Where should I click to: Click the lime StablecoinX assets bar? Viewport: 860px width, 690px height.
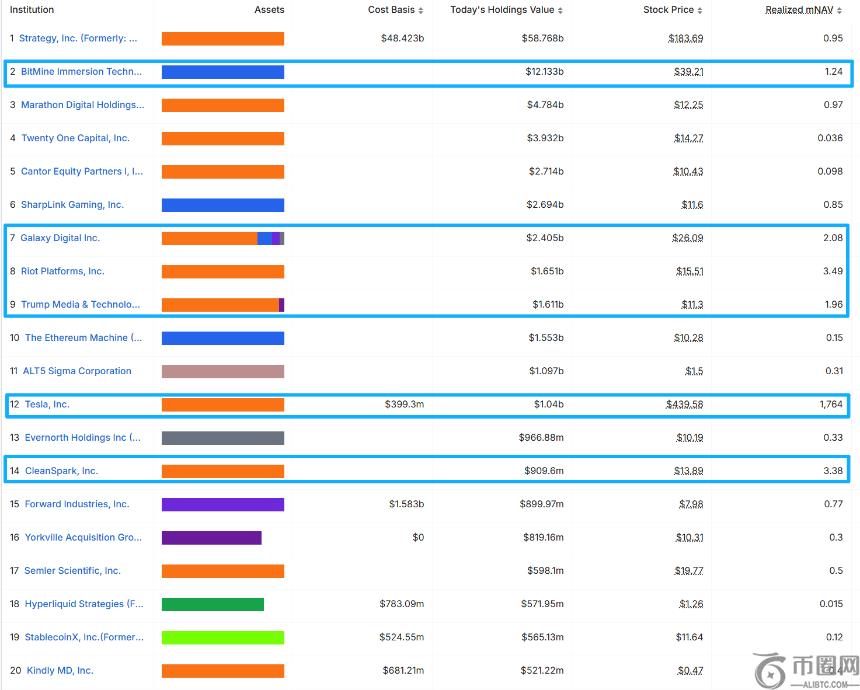[223, 637]
